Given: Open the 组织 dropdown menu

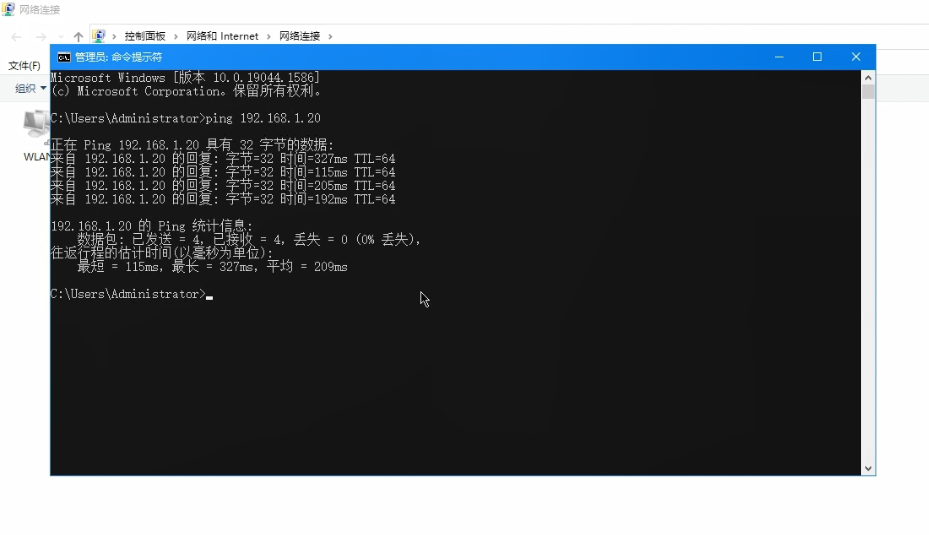Looking at the screenshot, I should point(30,88).
